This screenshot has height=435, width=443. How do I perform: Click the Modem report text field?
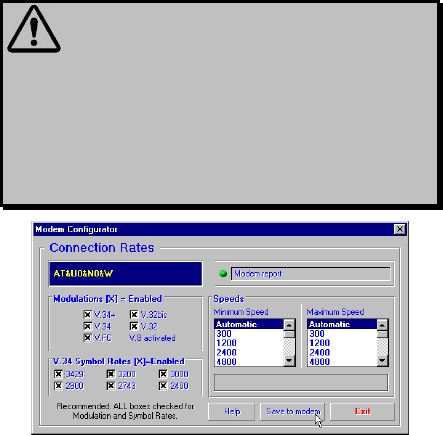[x=310, y=274]
